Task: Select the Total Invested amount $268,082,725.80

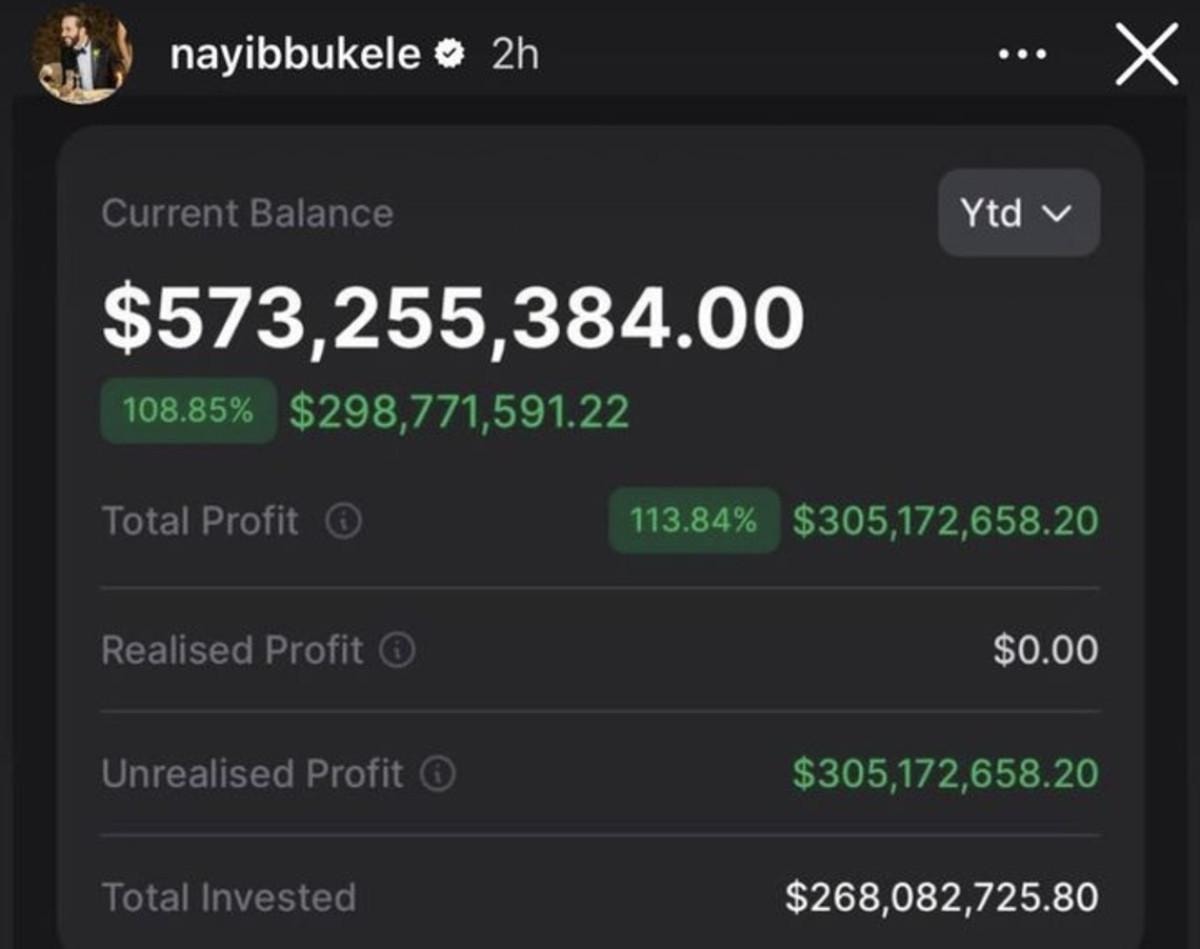Action: 941,896
